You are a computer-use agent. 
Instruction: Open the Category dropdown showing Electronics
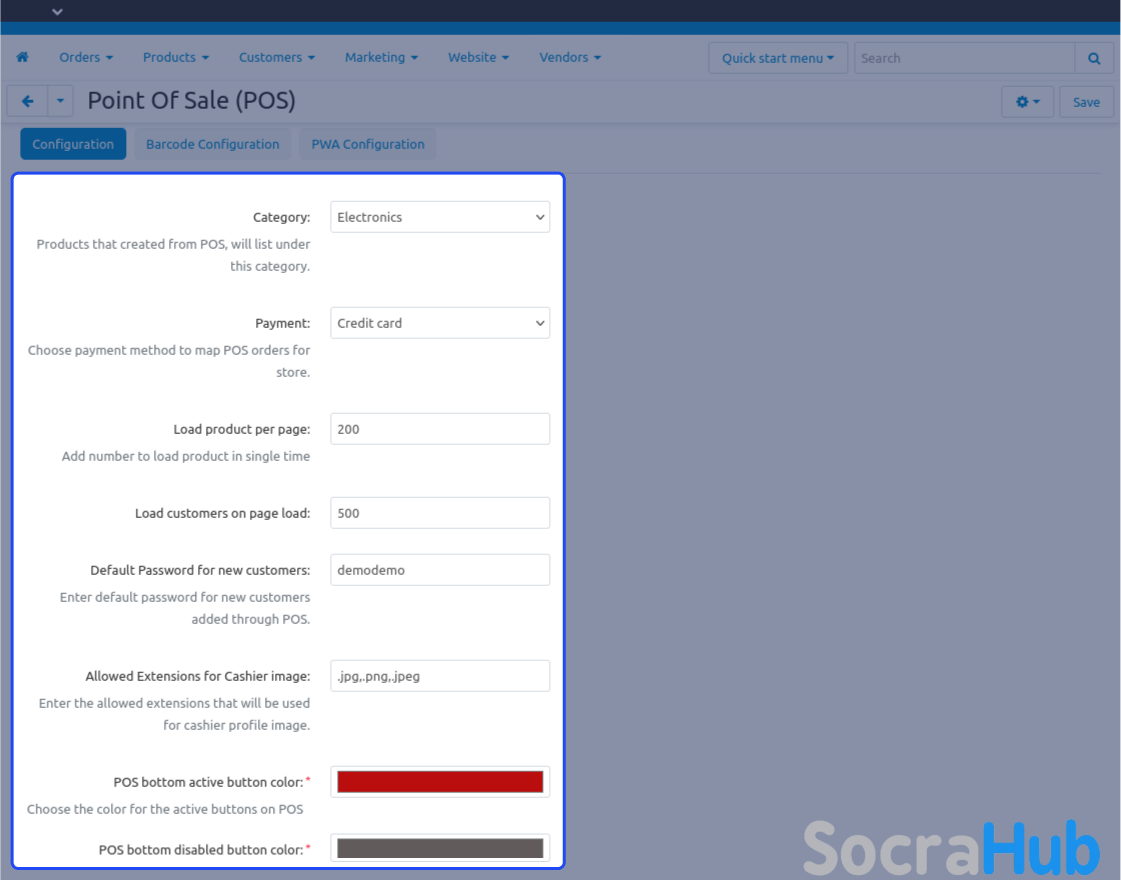click(x=440, y=217)
